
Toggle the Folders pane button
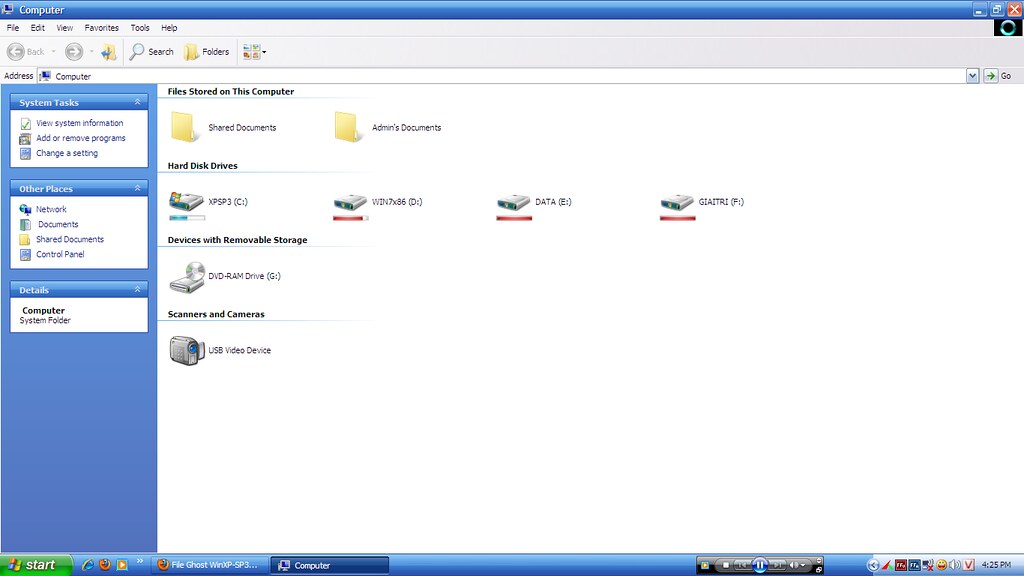[206, 52]
